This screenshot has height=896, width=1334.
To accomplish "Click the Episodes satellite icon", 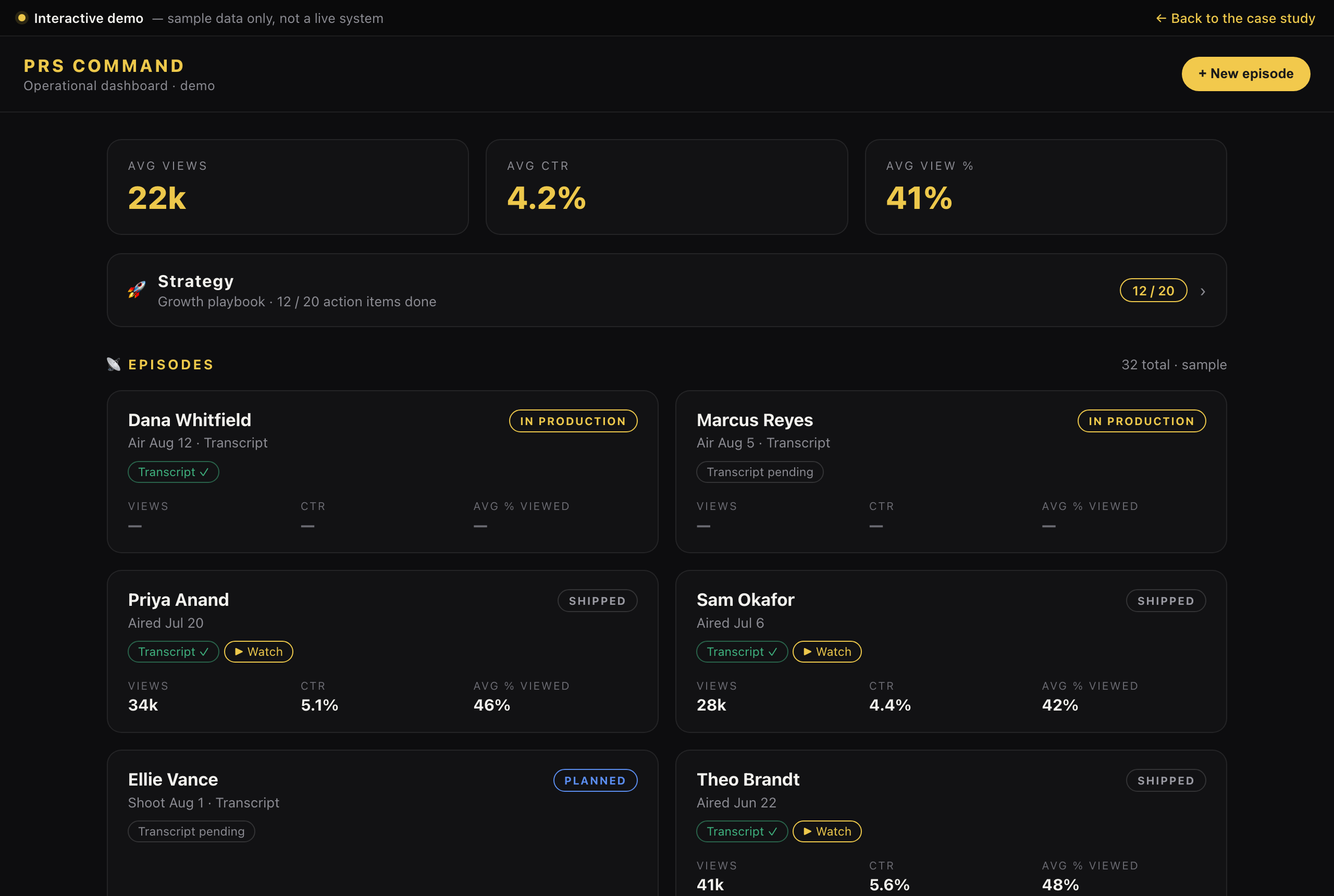I will click(x=113, y=365).
